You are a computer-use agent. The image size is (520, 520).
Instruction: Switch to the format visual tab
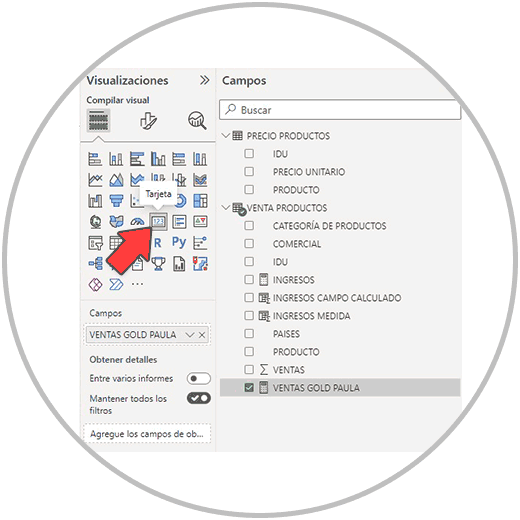point(148,120)
